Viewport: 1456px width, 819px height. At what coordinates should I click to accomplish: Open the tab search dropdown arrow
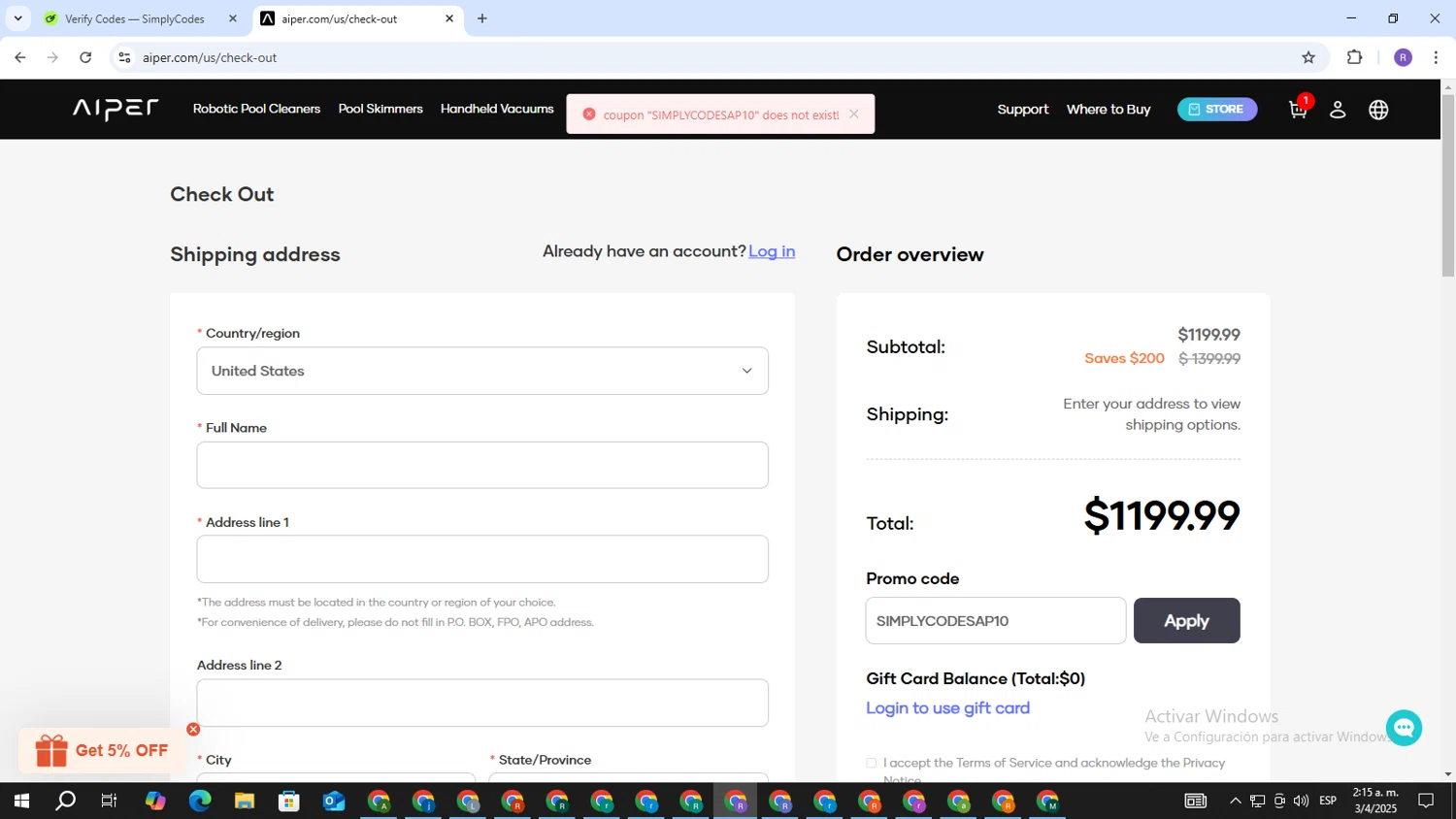point(17,18)
